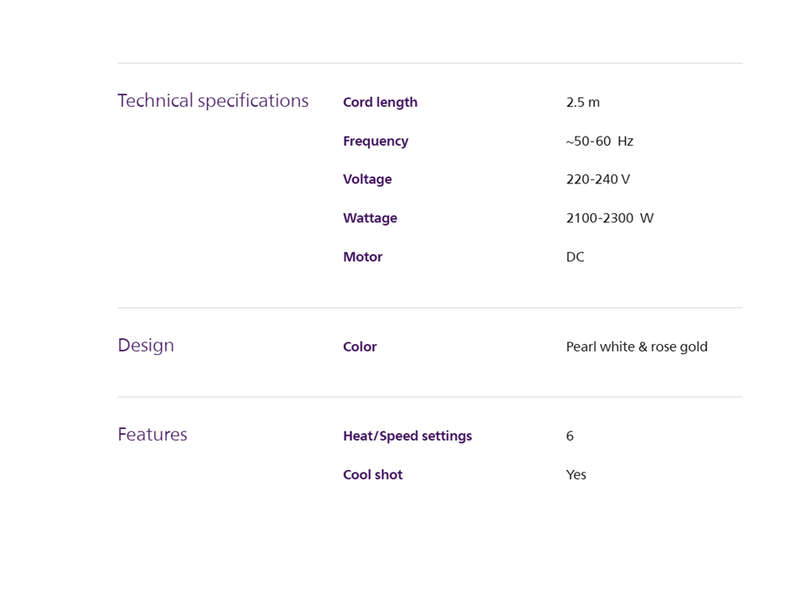Select the Wattage label
The height and width of the screenshot is (600, 800).
(370, 218)
